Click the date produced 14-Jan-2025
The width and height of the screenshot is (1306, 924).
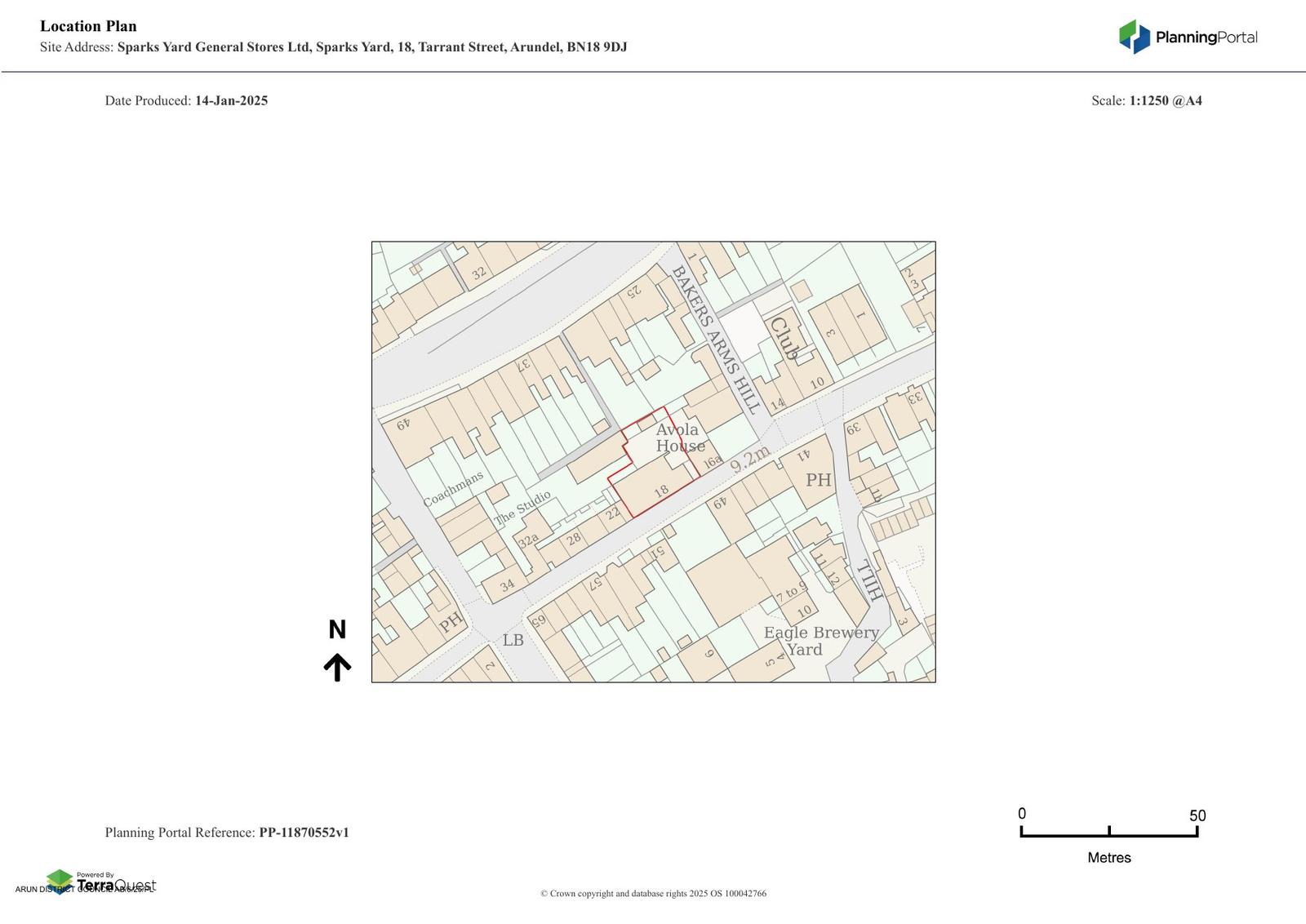231,101
